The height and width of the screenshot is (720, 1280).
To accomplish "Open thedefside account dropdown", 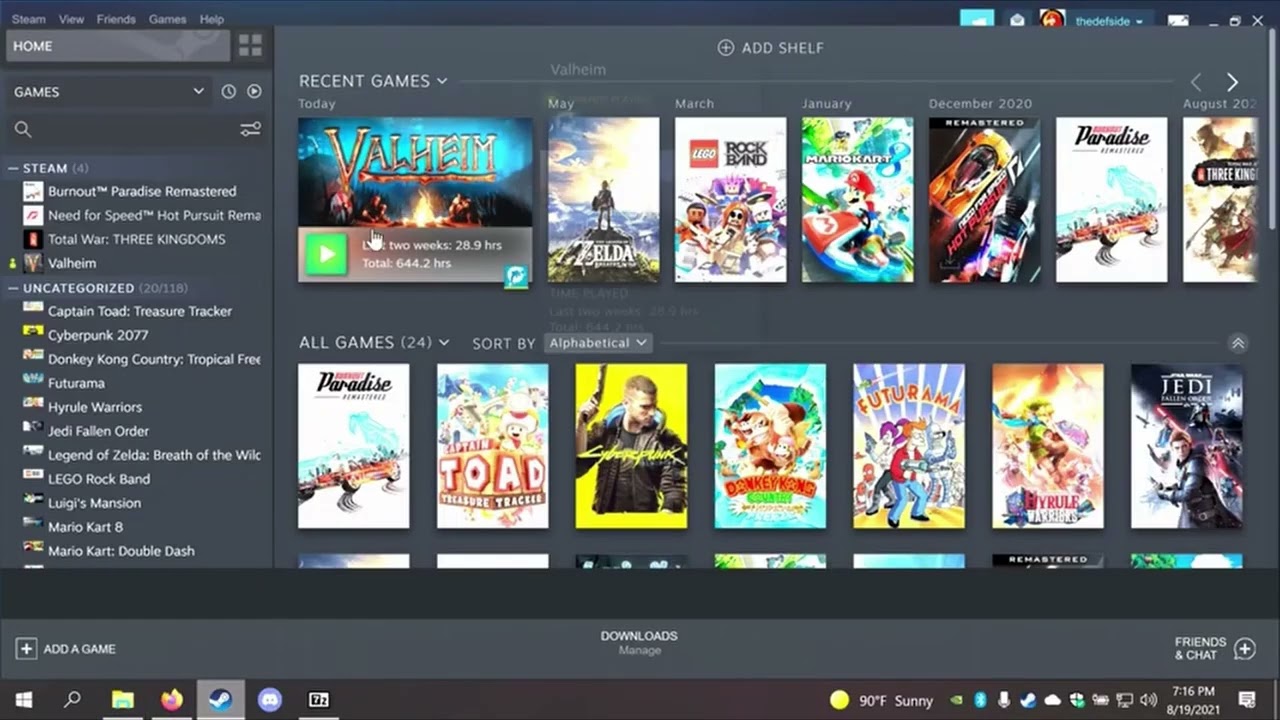I will (x=1109, y=21).
